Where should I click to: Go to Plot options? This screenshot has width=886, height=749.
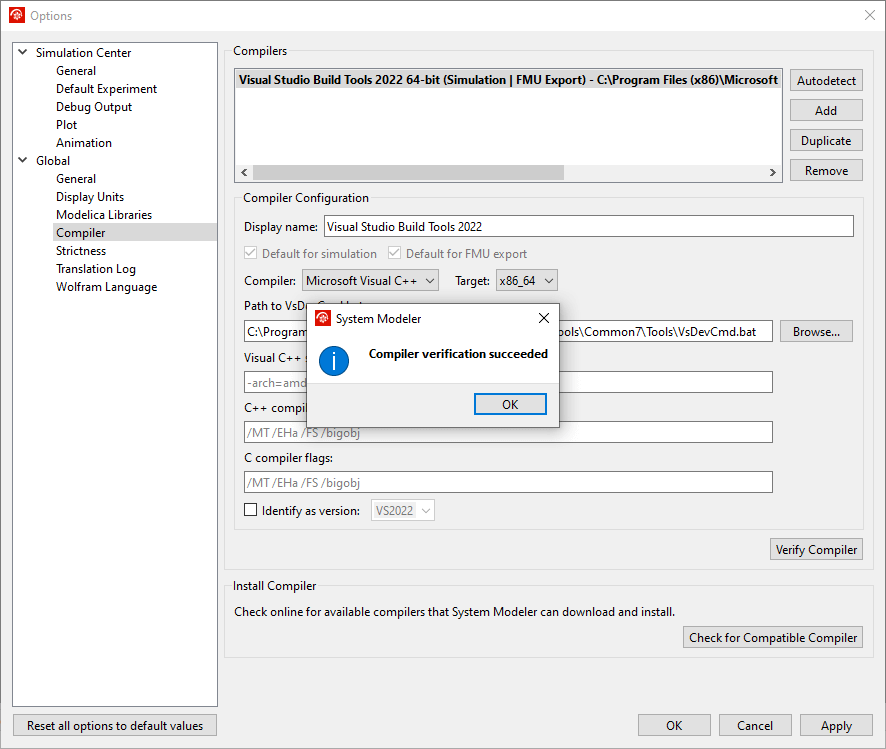coord(66,125)
